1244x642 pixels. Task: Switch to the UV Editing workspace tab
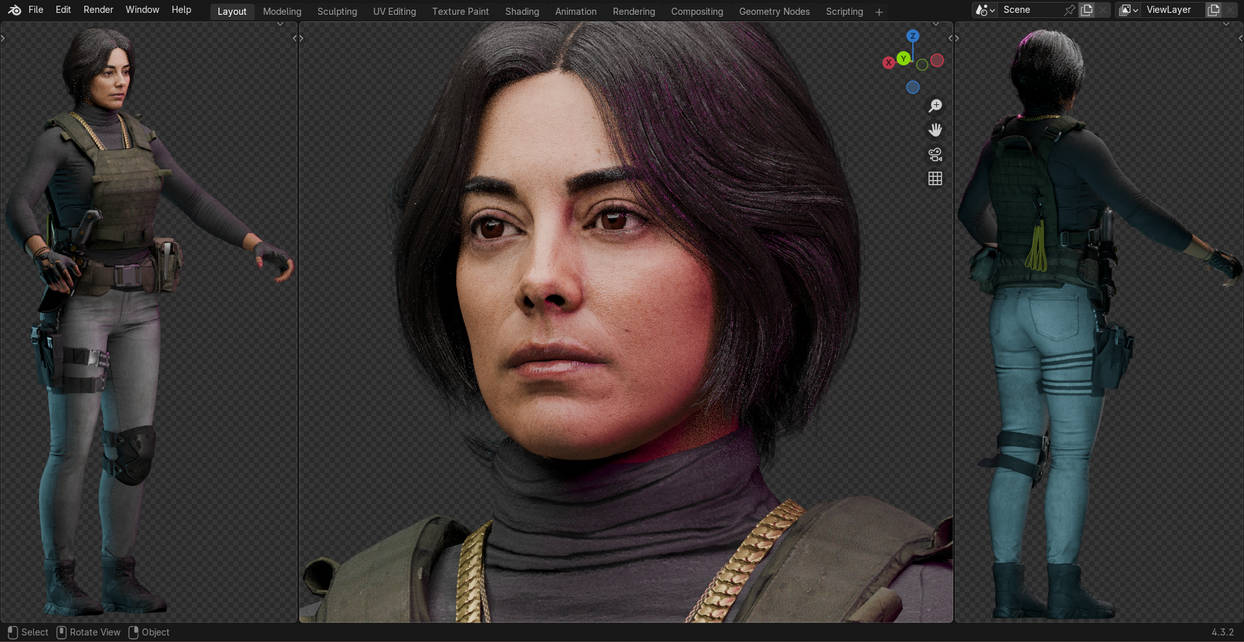pyautogui.click(x=394, y=11)
